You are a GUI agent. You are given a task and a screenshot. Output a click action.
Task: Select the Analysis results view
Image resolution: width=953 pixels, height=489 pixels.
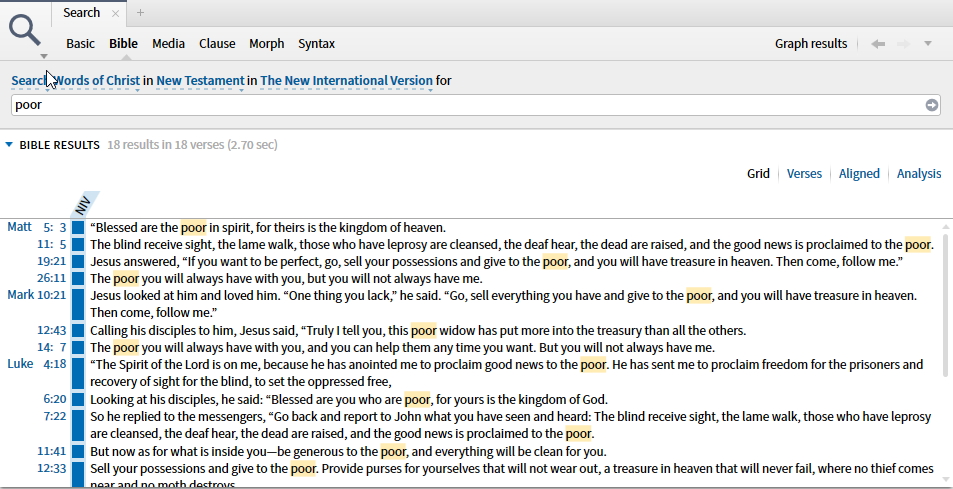pos(919,174)
